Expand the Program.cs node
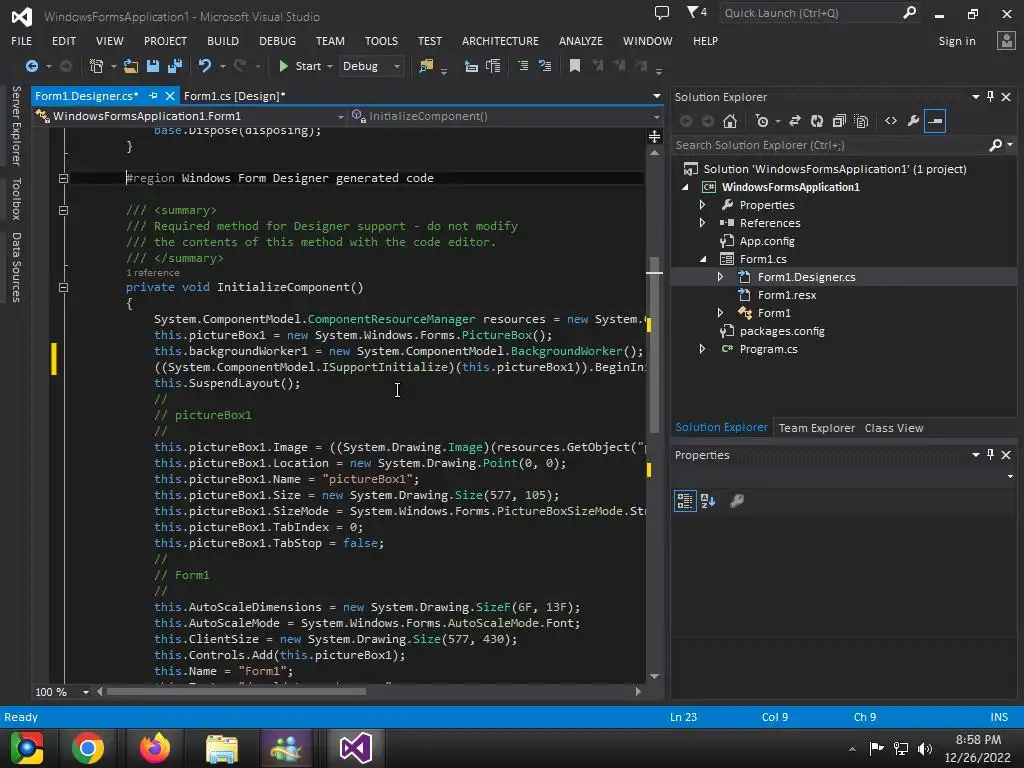The image size is (1024, 768). click(x=702, y=349)
